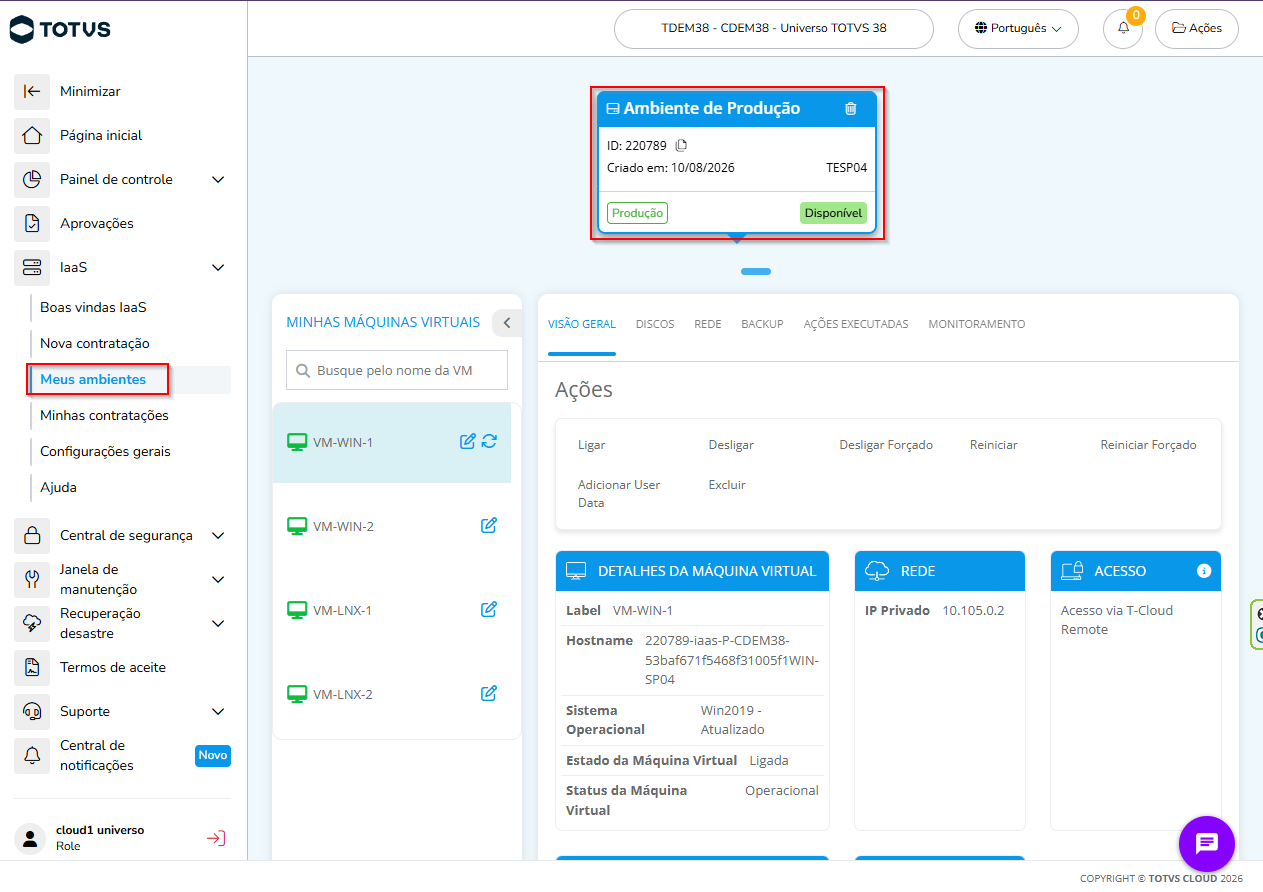
Task: Expand Central de segurança chevron
Action: click(218, 535)
